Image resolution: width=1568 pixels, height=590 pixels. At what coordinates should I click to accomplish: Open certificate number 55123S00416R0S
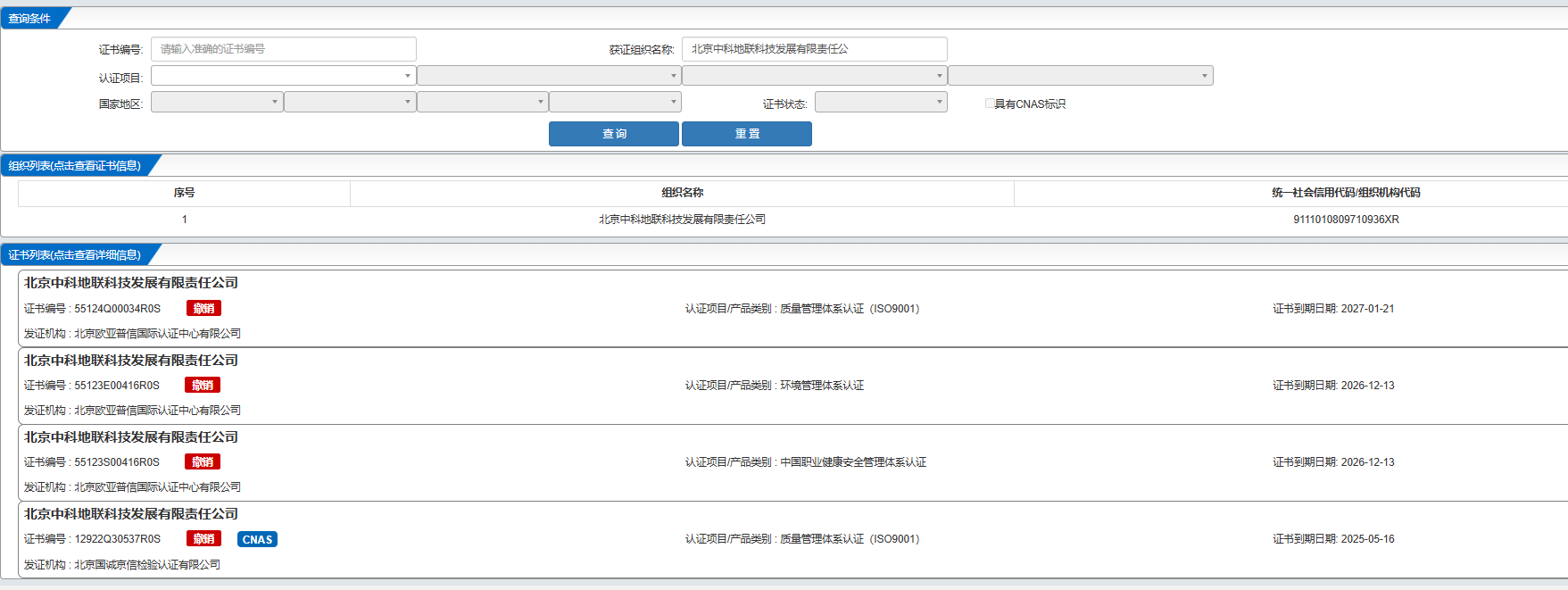pos(117,462)
